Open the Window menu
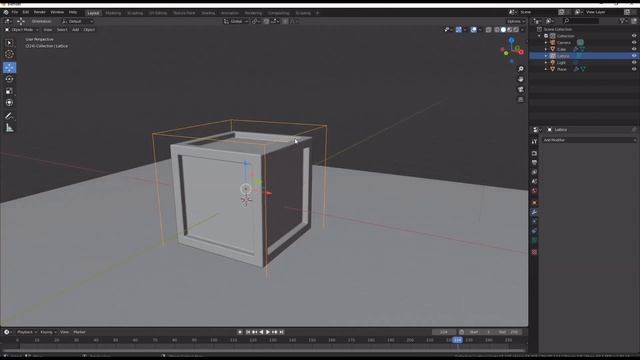The image size is (640, 360). [x=57, y=12]
